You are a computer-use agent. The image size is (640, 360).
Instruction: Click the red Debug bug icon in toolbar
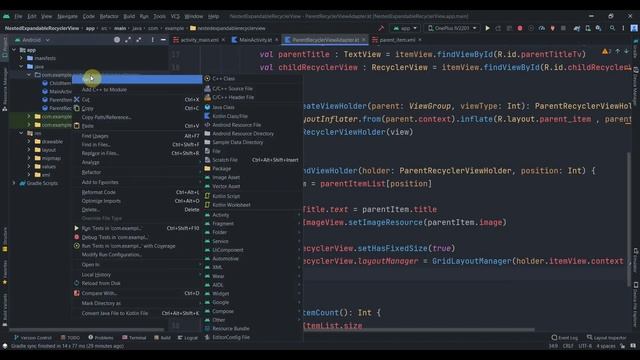click(520, 28)
